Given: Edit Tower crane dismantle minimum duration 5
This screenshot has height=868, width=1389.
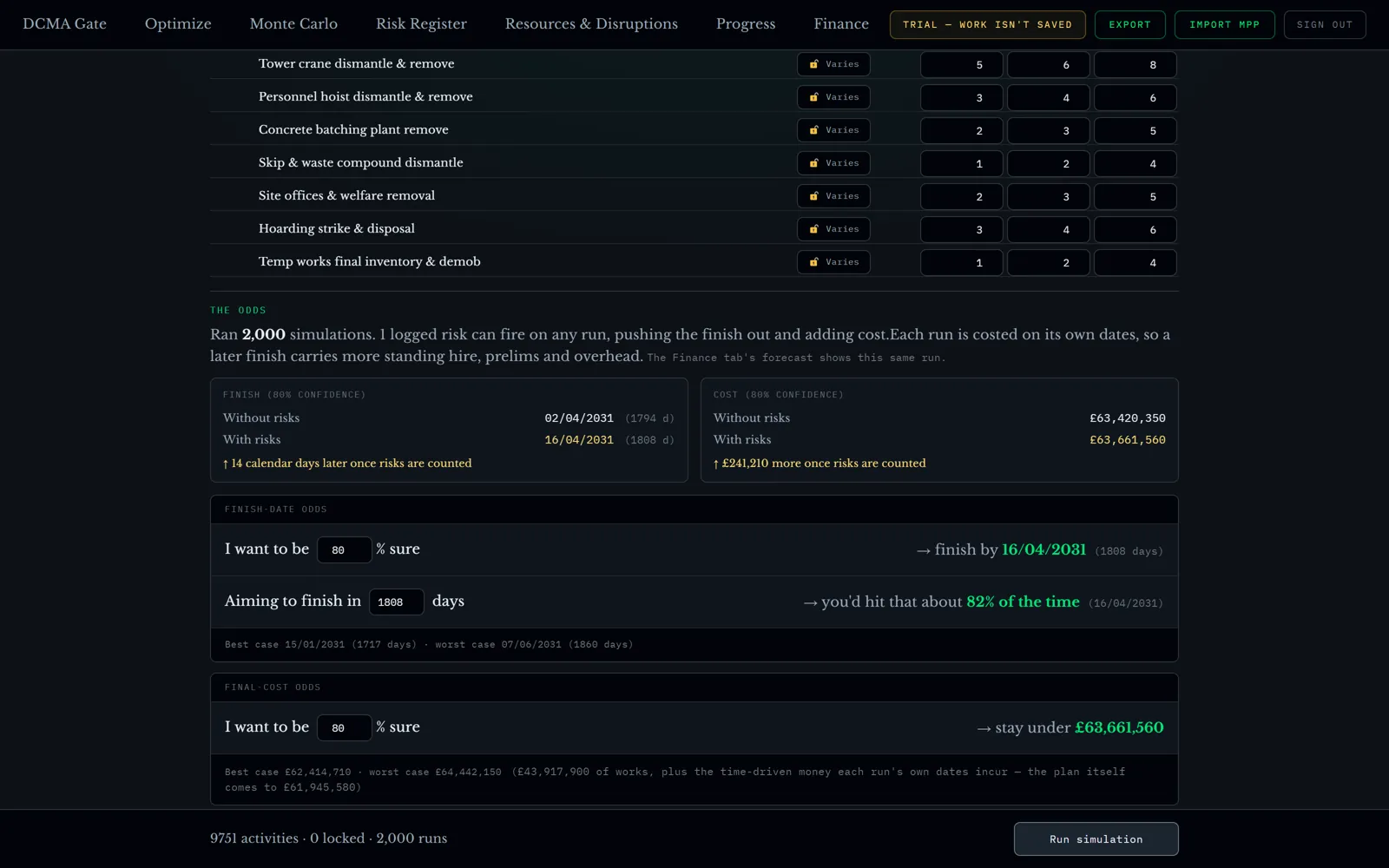Looking at the screenshot, I should pos(962,64).
